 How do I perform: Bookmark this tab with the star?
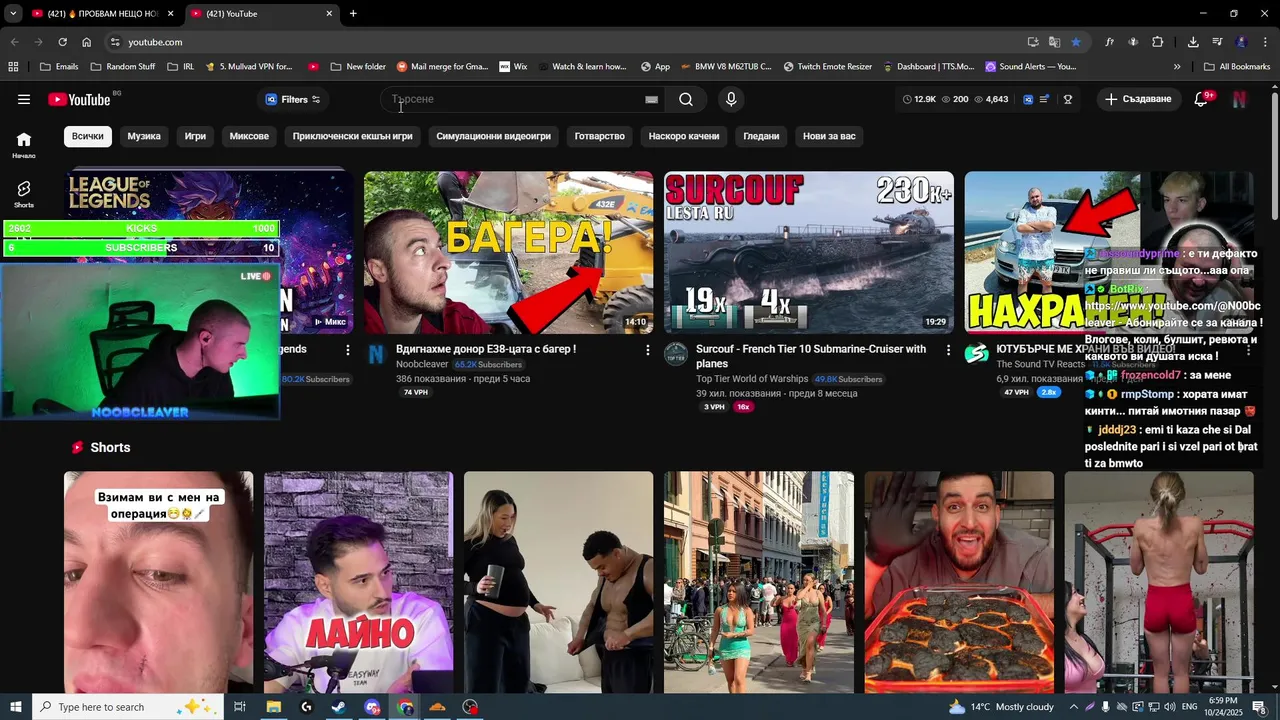(x=1075, y=42)
